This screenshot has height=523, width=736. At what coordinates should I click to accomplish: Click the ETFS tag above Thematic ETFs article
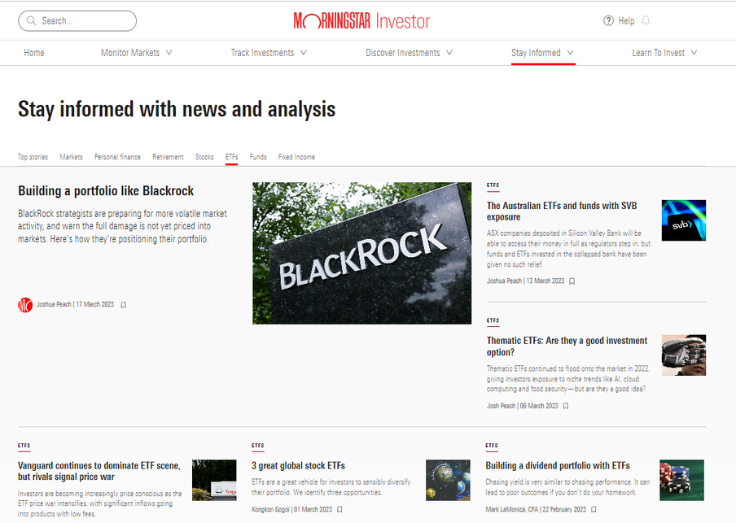(x=493, y=321)
